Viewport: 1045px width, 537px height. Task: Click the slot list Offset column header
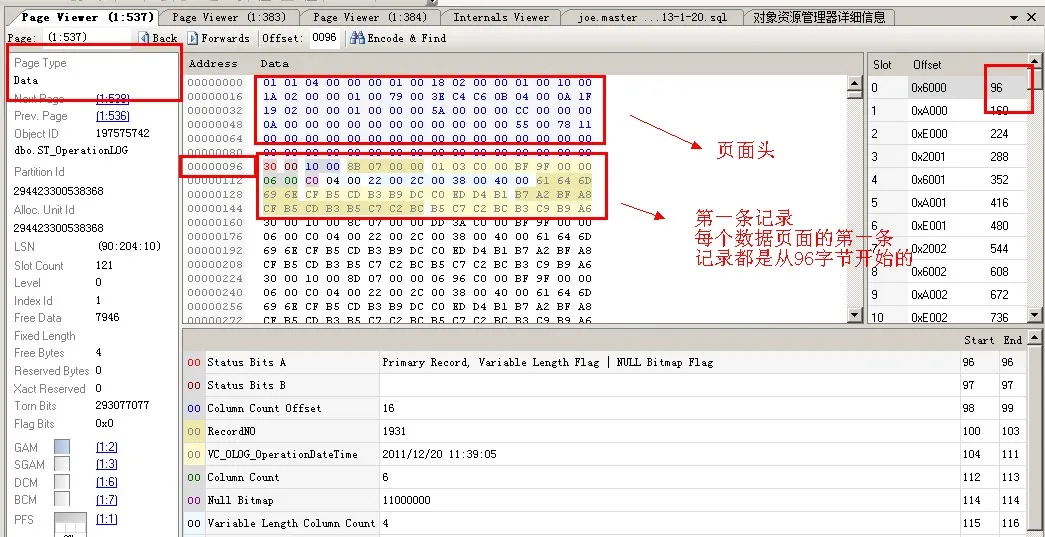tap(927, 65)
